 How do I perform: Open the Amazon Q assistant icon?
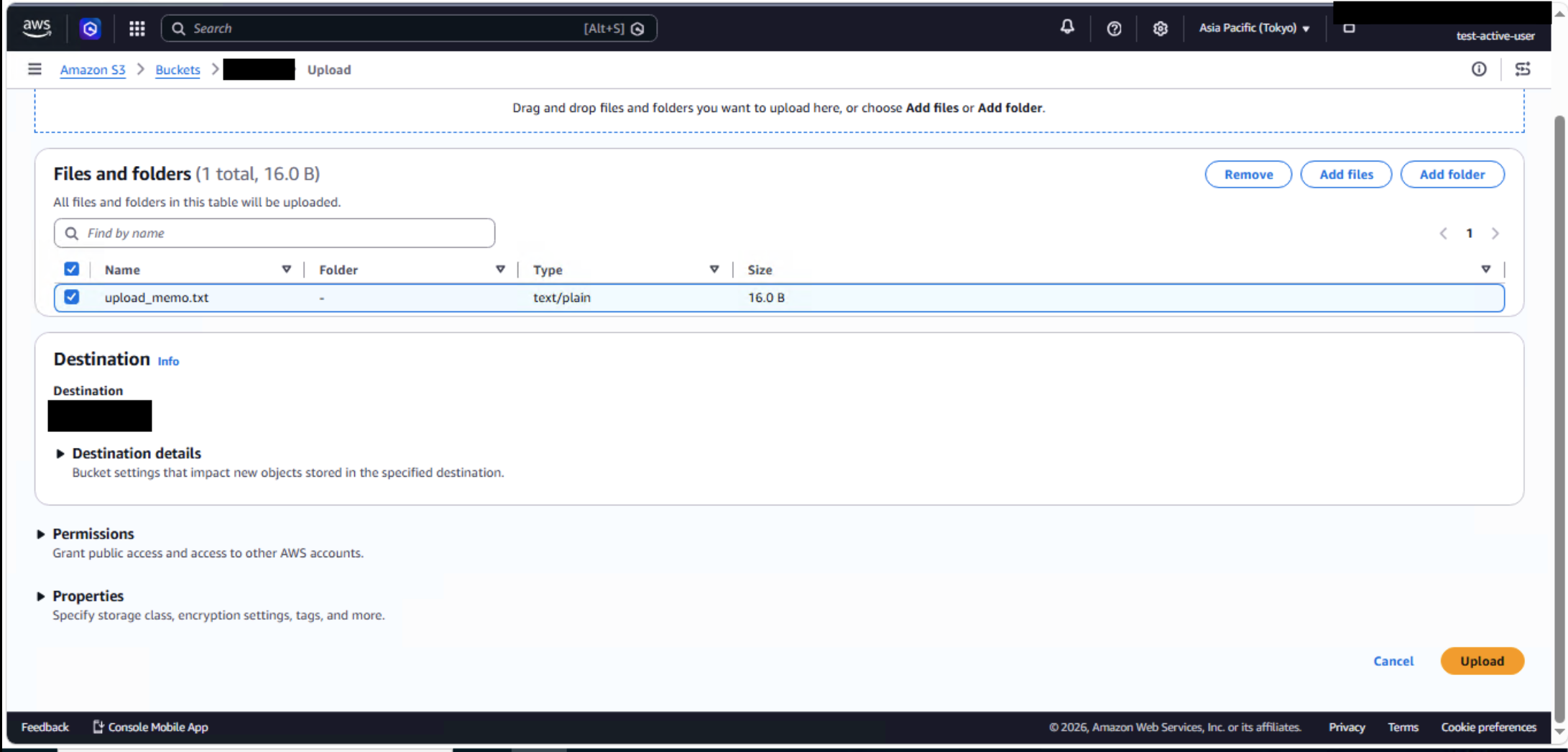tap(90, 29)
